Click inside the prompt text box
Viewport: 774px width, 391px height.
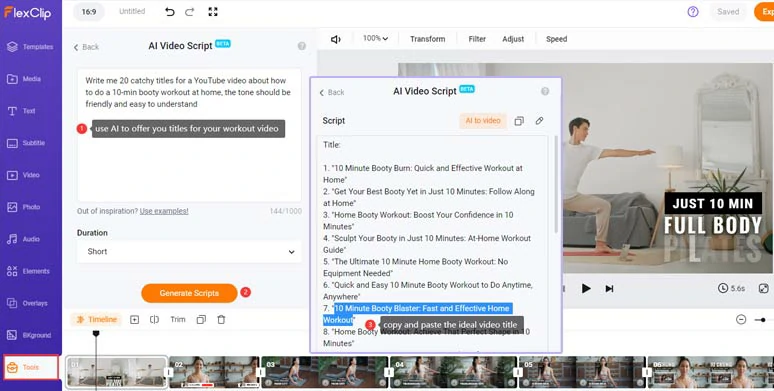(189, 135)
